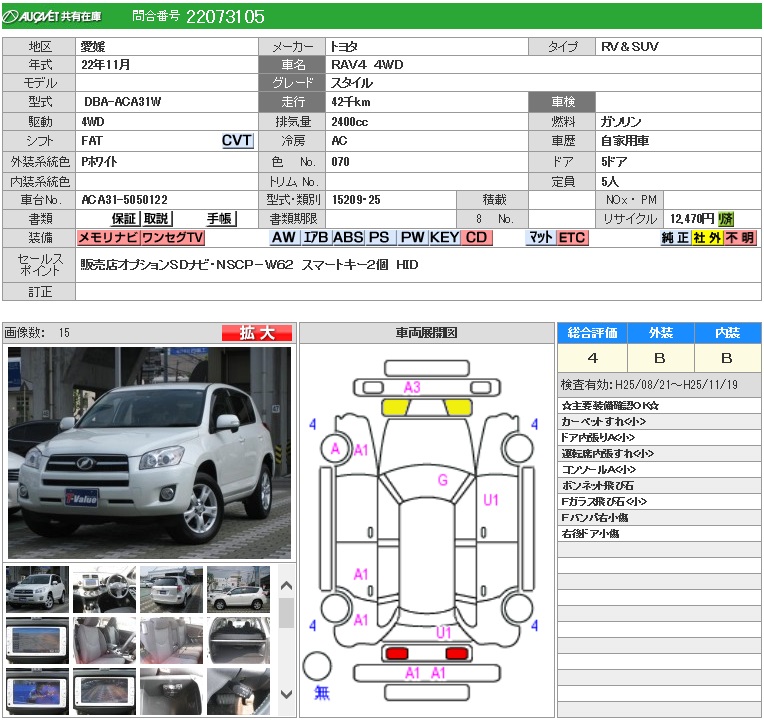This screenshot has height=720, width=764.
Task: Open the interior dashboard steering wheel thumbnail
Action: [x=104, y=589]
